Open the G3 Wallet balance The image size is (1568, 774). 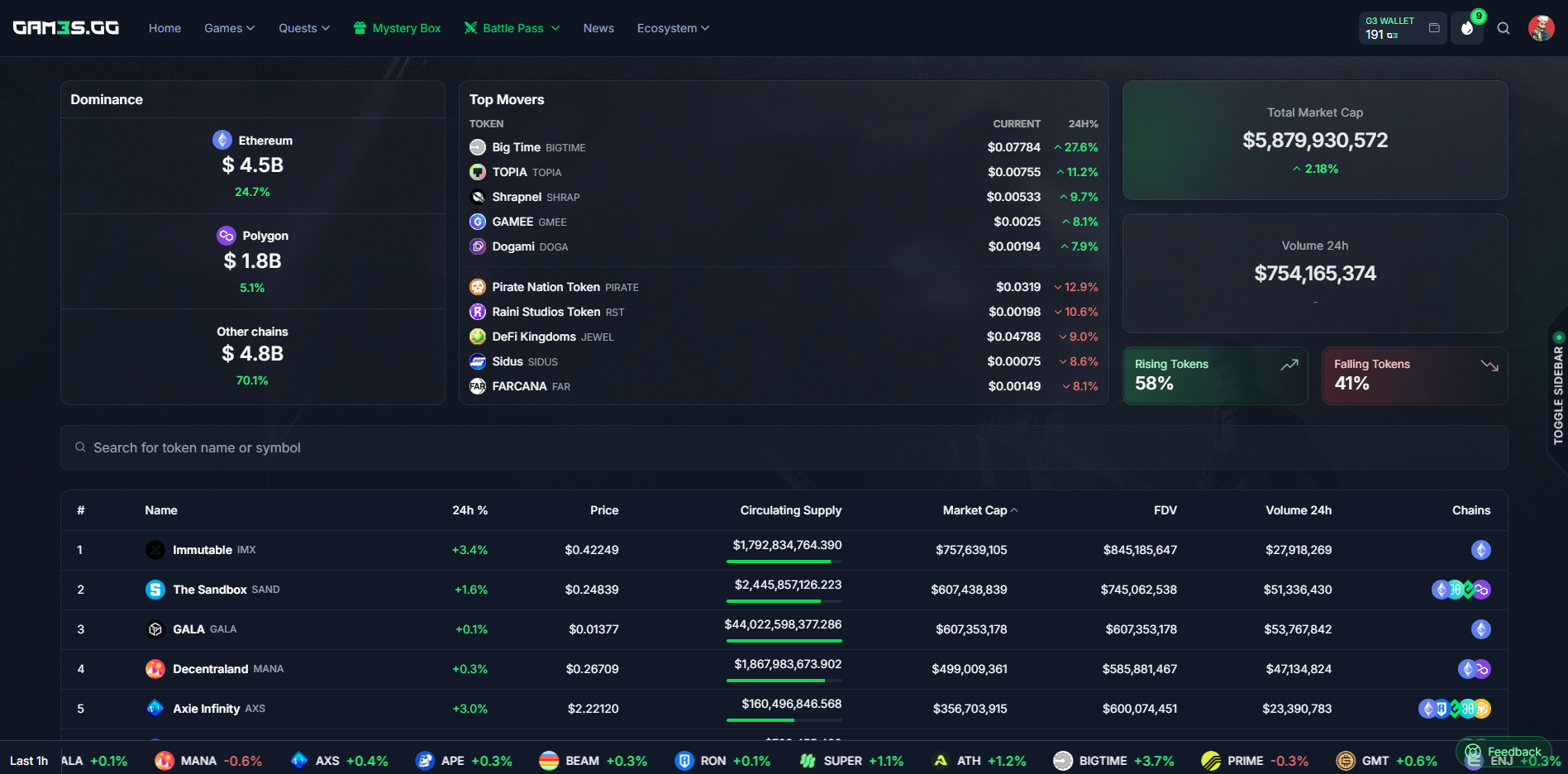click(x=1403, y=28)
